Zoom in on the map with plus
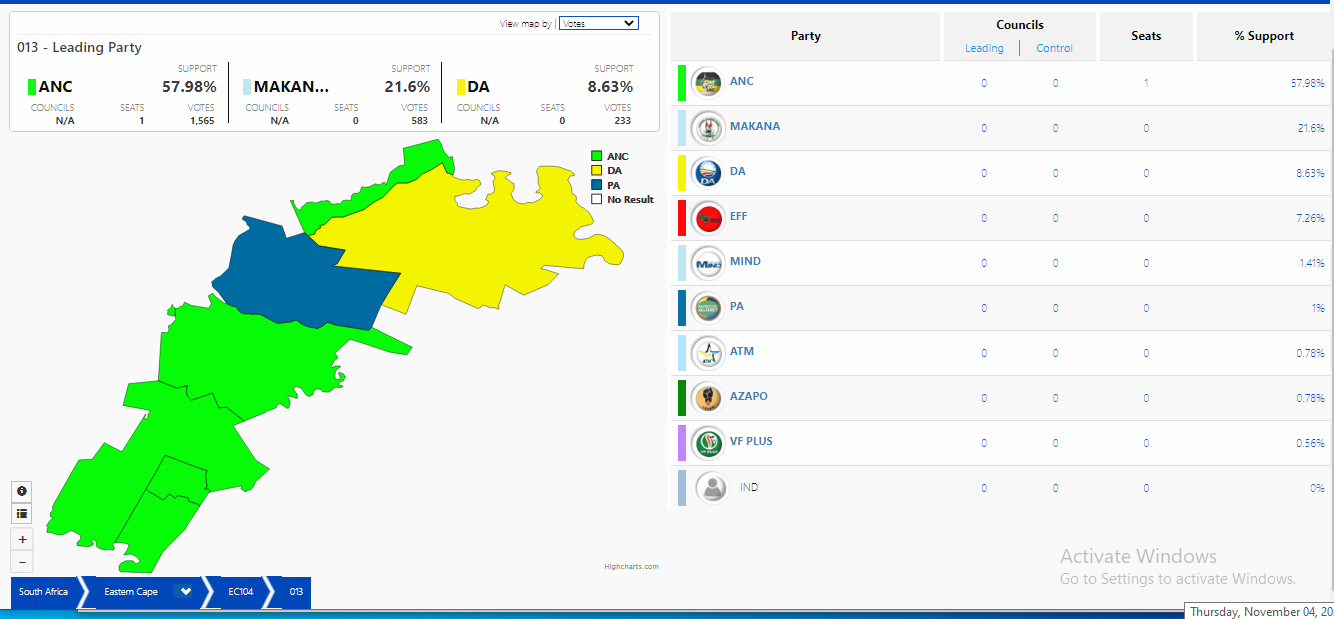 point(22,539)
